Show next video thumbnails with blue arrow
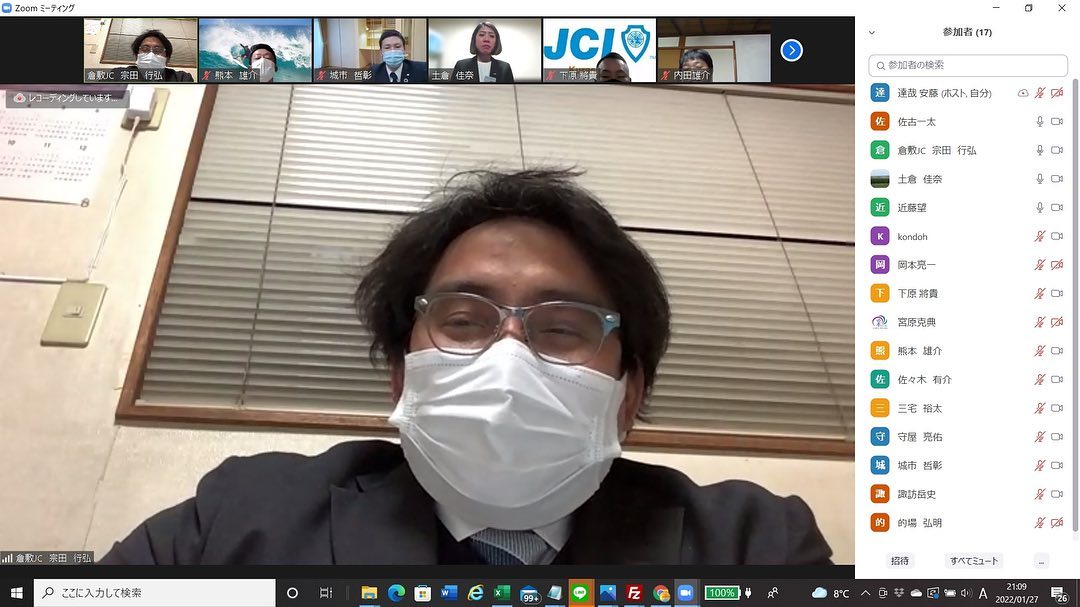This screenshot has height=607, width=1080. 791,50
